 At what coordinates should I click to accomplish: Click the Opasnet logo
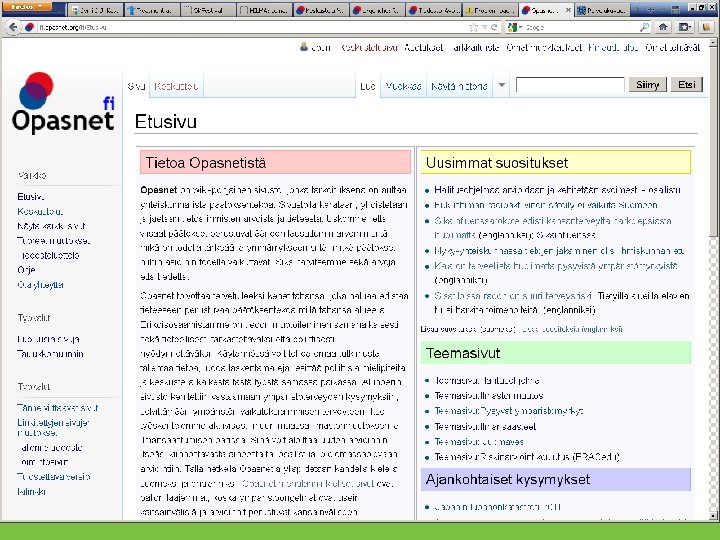(62, 102)
